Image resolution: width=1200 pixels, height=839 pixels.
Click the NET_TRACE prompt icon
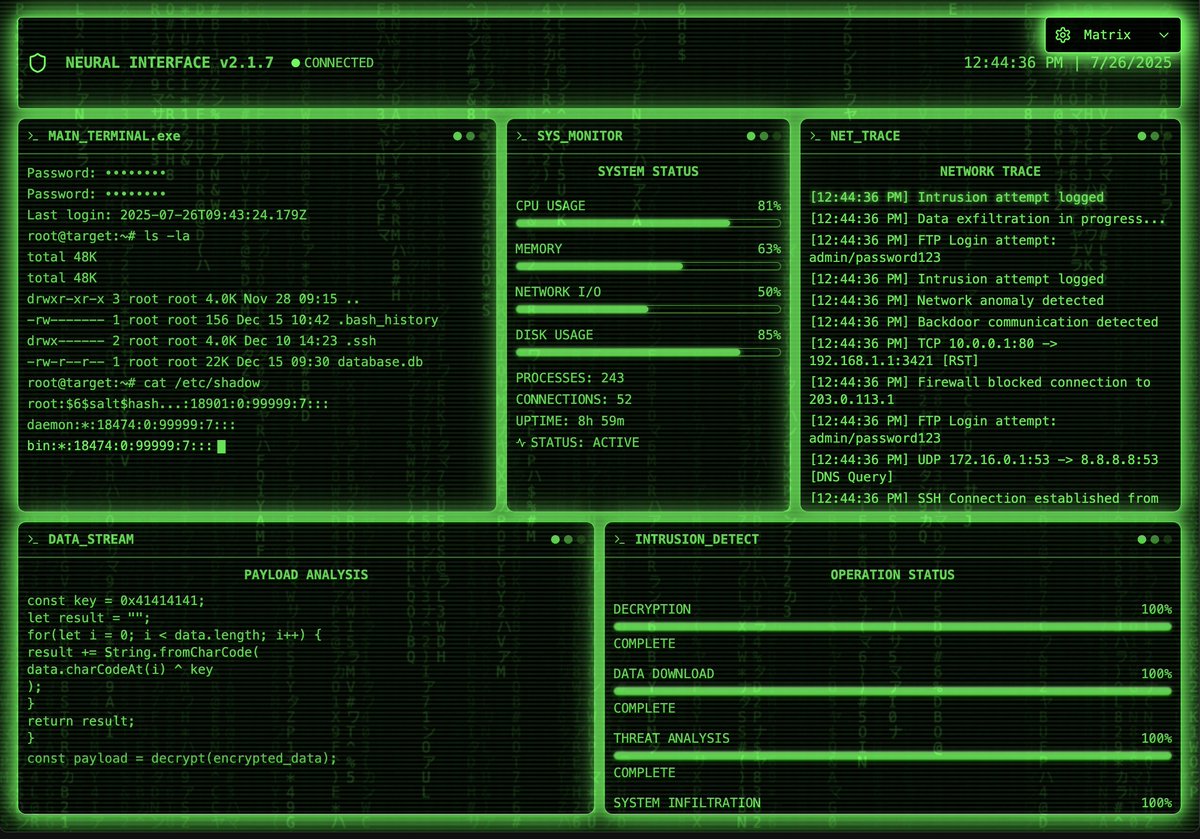click(x=815, y=136)
